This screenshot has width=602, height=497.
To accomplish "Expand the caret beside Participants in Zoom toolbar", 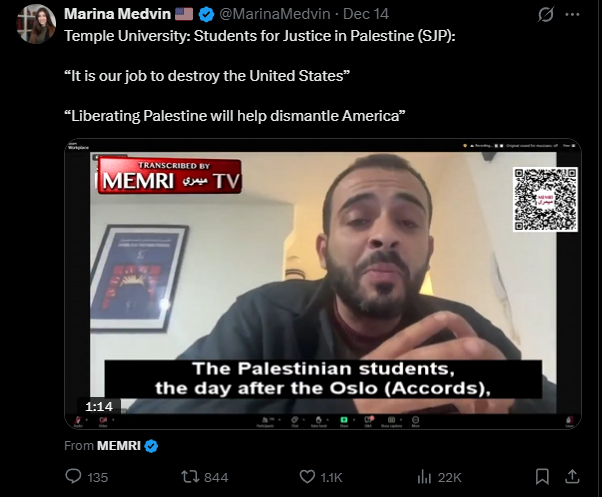I will [x=280, y=420].
